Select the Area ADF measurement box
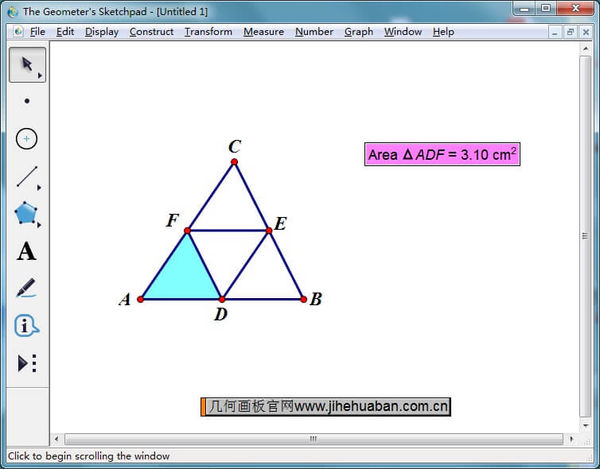 [x=442, y=154]
